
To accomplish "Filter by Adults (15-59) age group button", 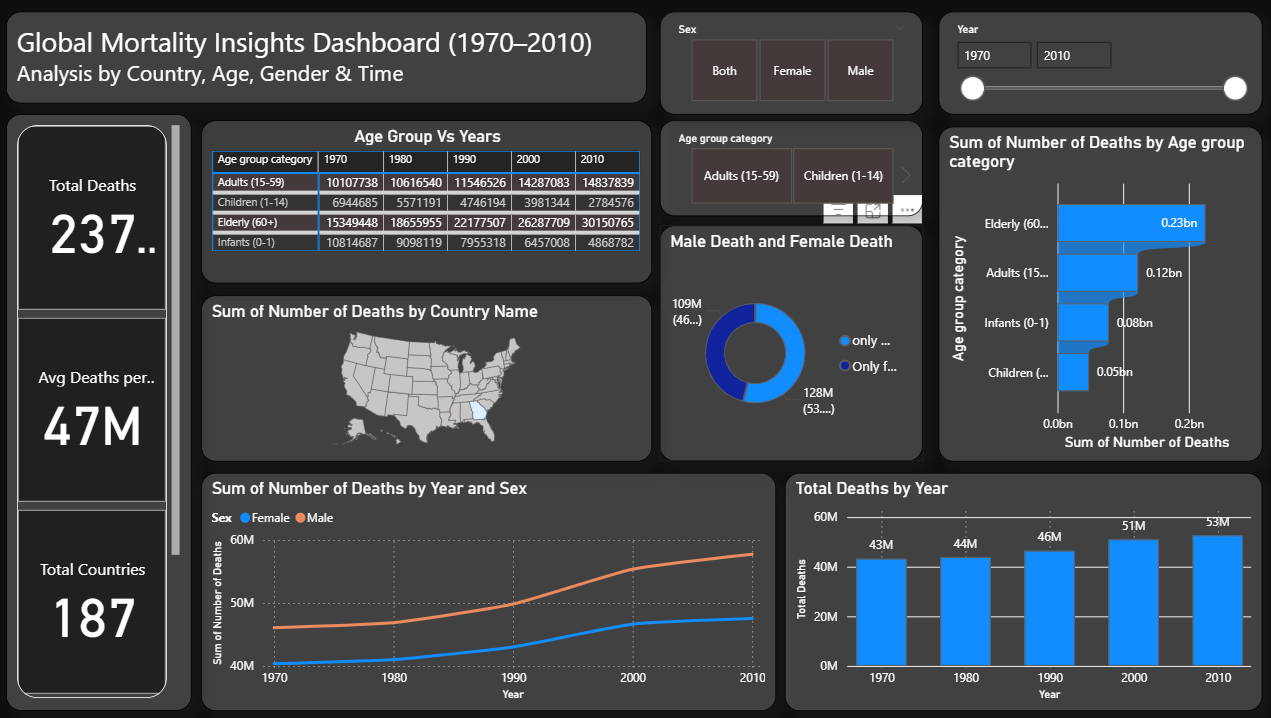I will point(741,176).
